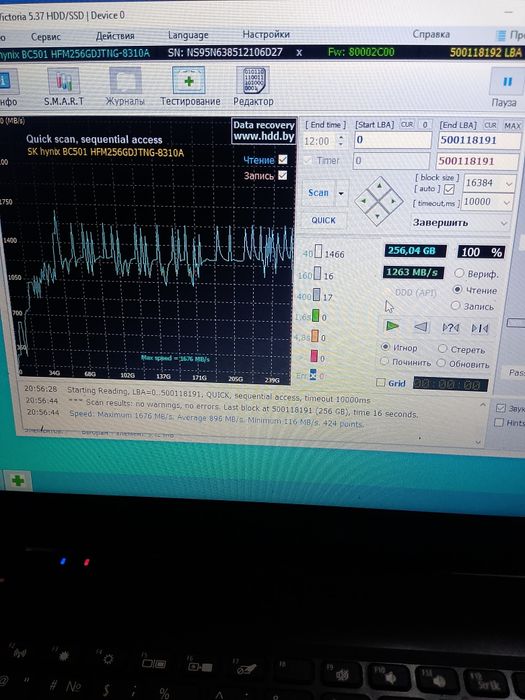The width and height of the screenshot is (525, 700).
Task: Open the block size 16384 dropdown
Action: (509, 184)
